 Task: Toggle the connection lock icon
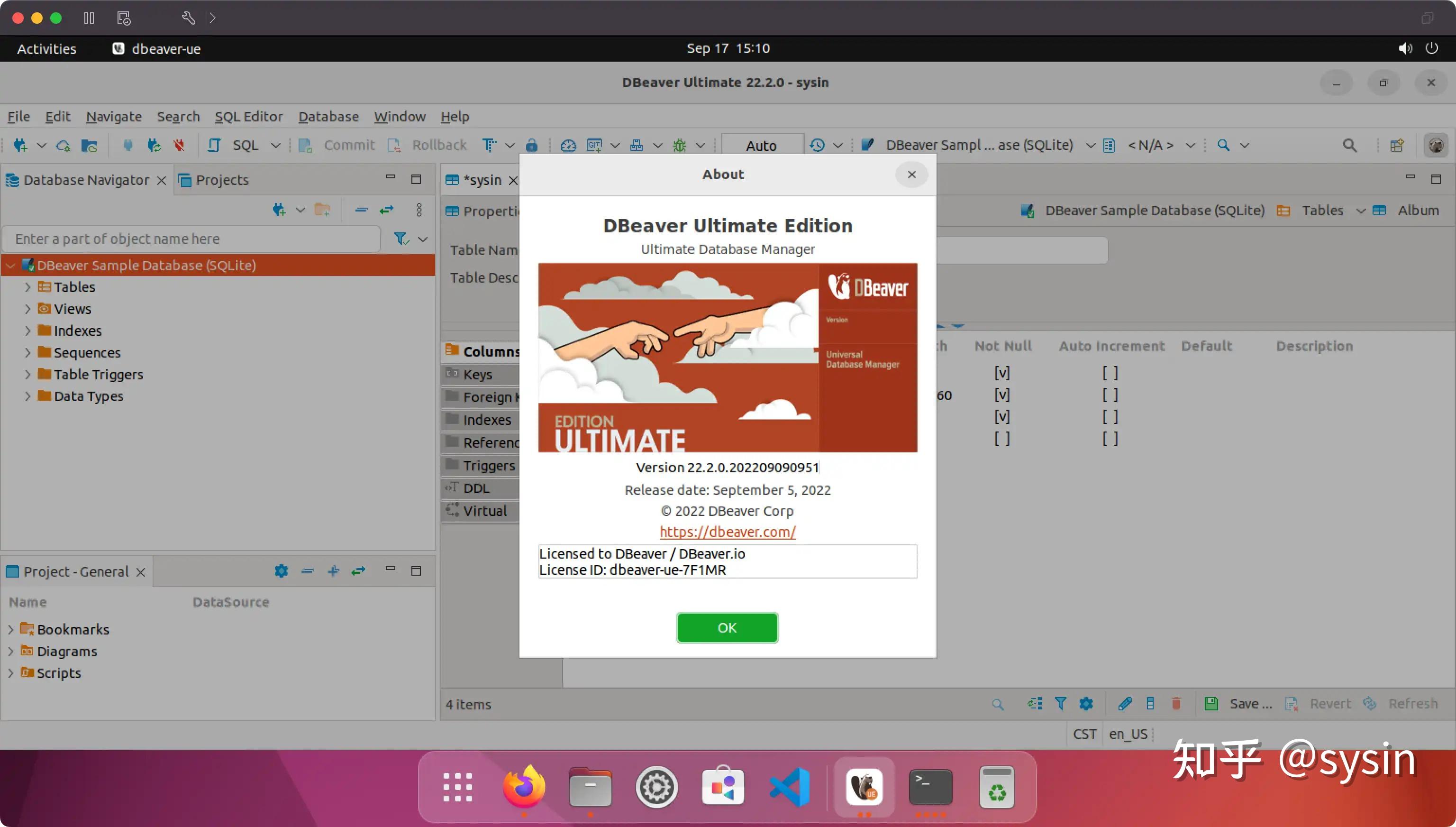tap(532, 145)
